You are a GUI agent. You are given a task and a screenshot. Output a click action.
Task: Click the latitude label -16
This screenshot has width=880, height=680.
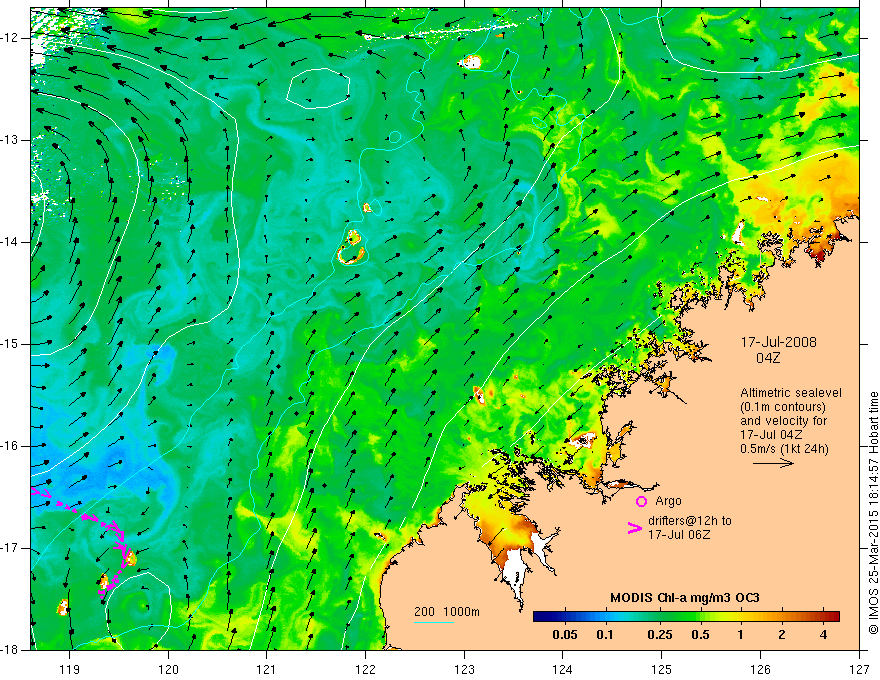coord(11,446)
